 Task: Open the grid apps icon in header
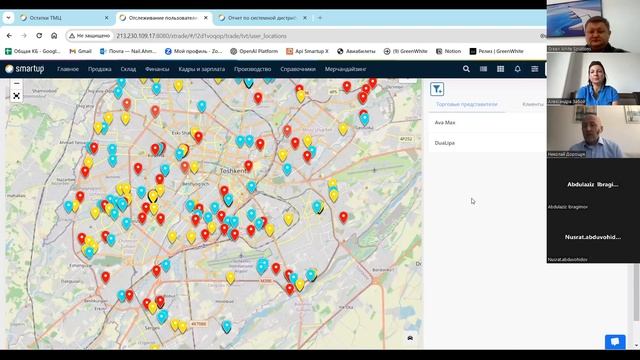(500, 69)
